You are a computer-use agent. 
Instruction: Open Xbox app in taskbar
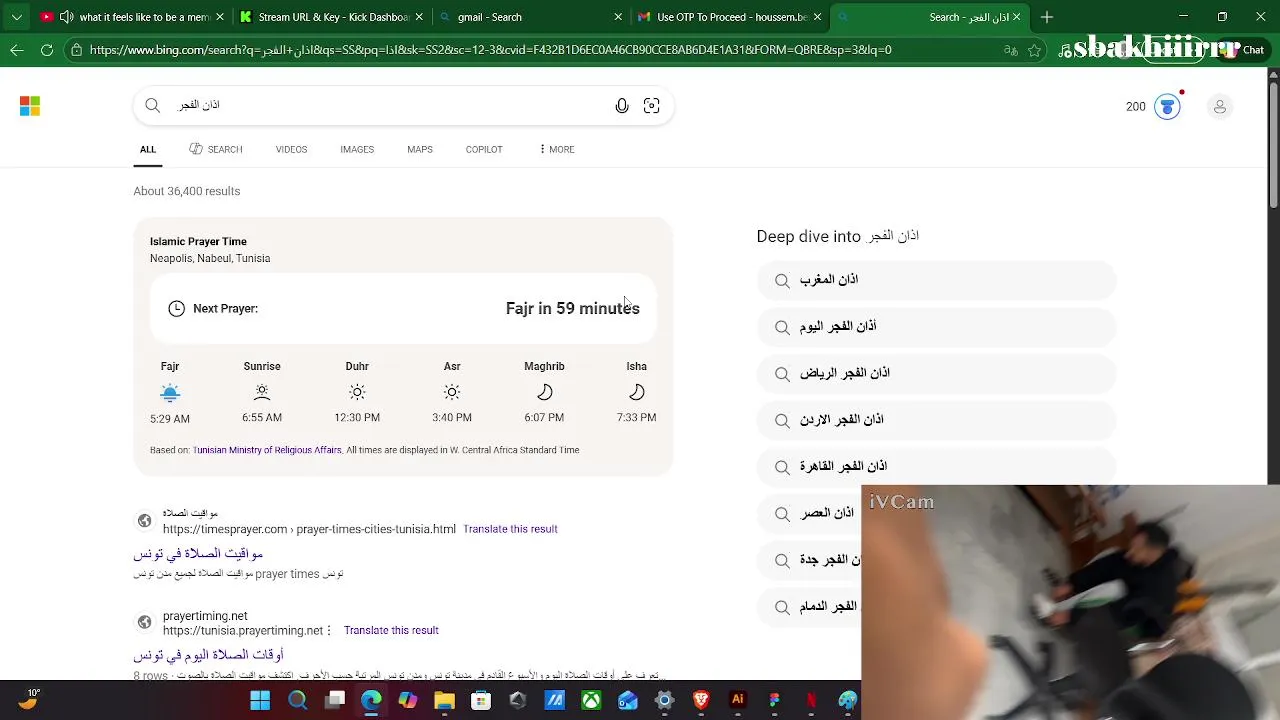[591, 700]
